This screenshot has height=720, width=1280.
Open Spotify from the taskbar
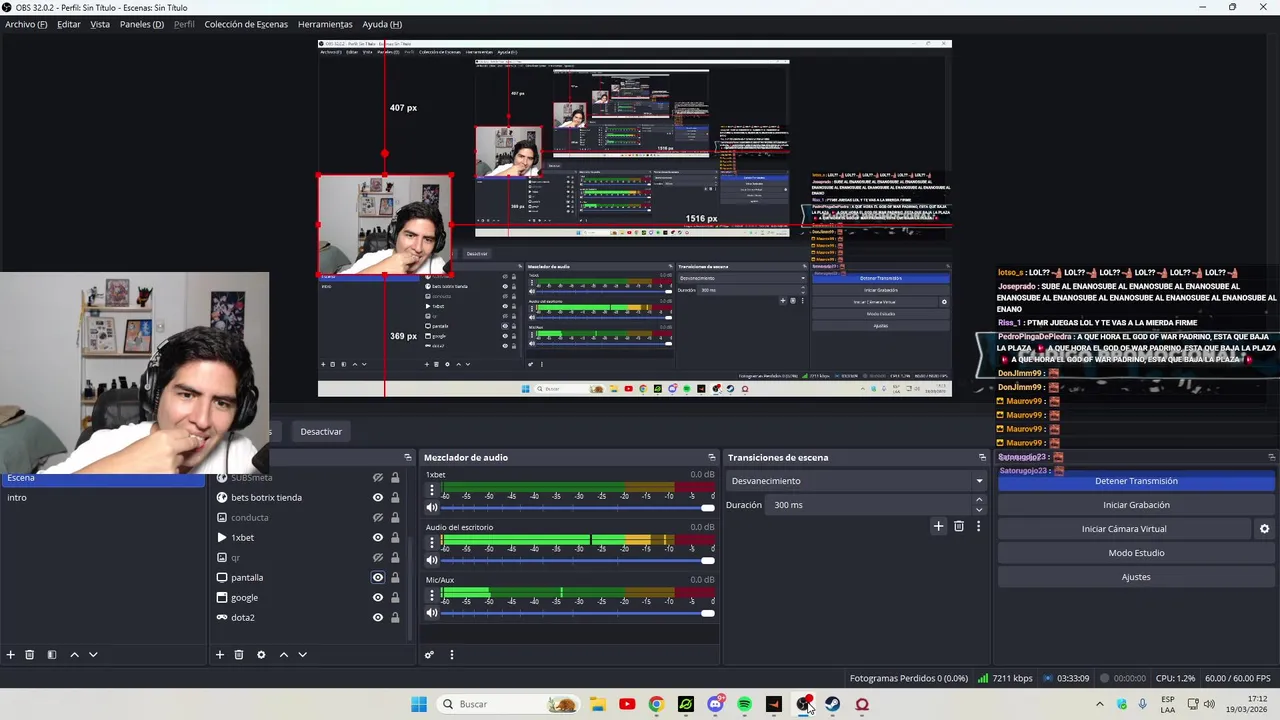pyautogui.click(x=744, y=704)
